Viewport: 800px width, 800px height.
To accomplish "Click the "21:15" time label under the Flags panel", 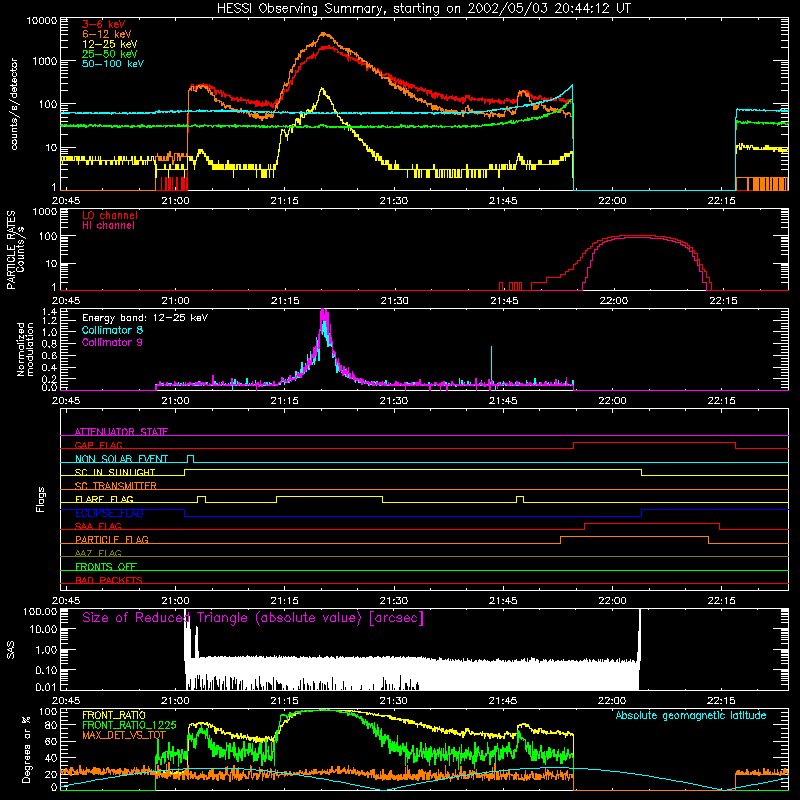I will point(284,601).
